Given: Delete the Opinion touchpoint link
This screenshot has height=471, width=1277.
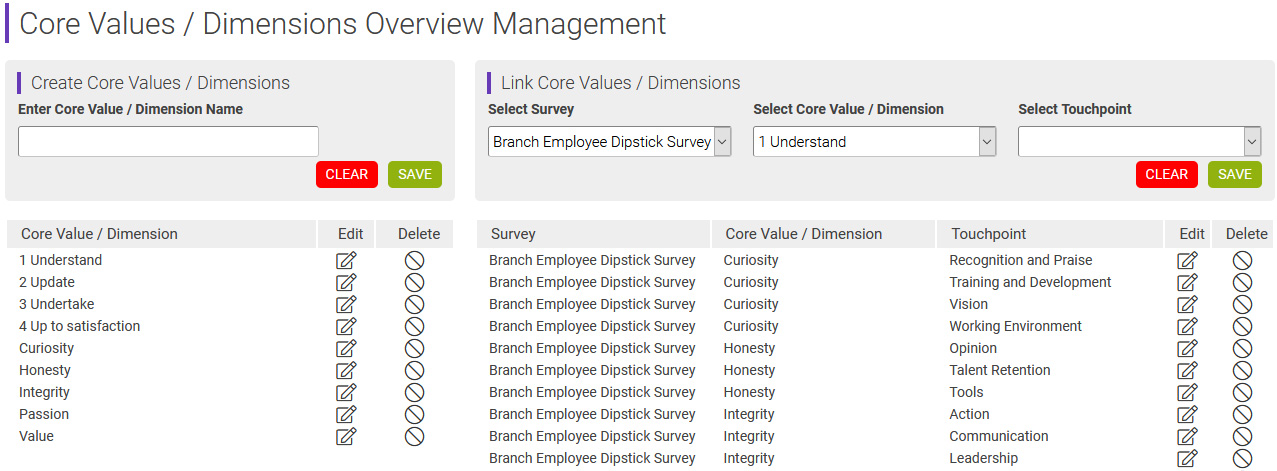Looking at the screenshot, I should [1242, 349].
